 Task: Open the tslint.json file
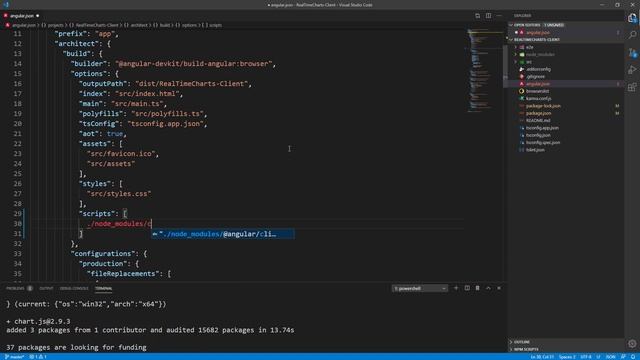[535, 150]
